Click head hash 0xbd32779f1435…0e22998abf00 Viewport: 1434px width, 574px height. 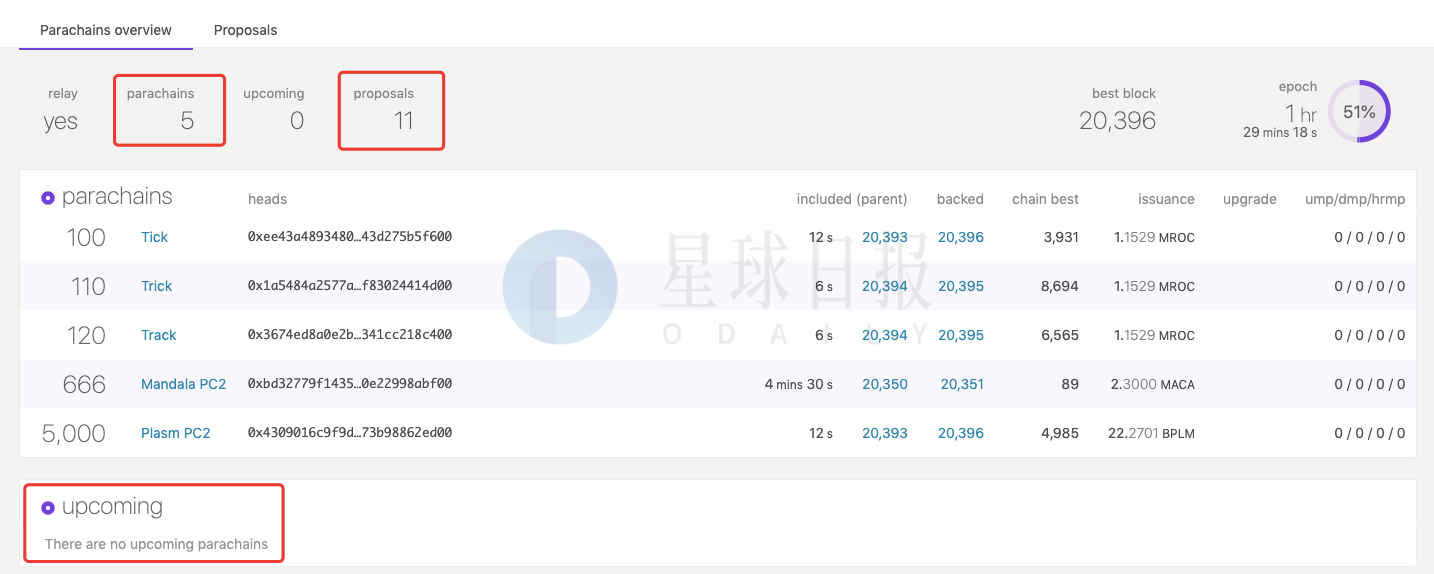[350, 384]
